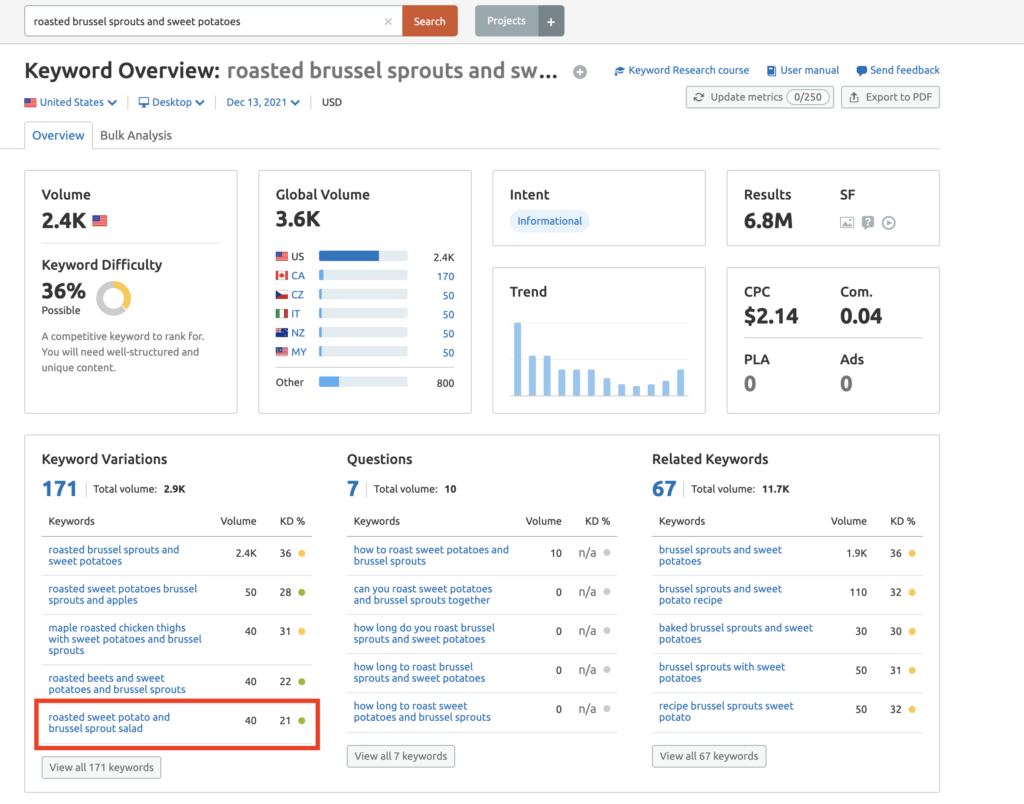Click green KD dot for brussel sprout salad row
Screen dimensions: 1024x804
(x=302, y=721)
